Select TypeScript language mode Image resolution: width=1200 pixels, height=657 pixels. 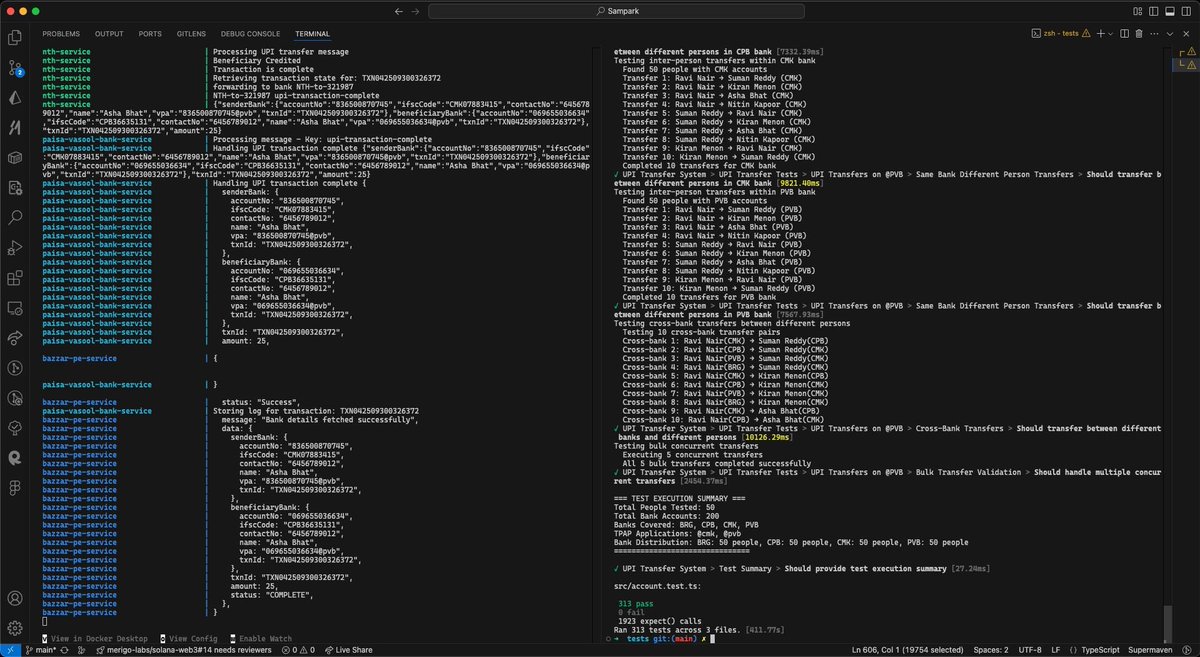(1098, 650)
